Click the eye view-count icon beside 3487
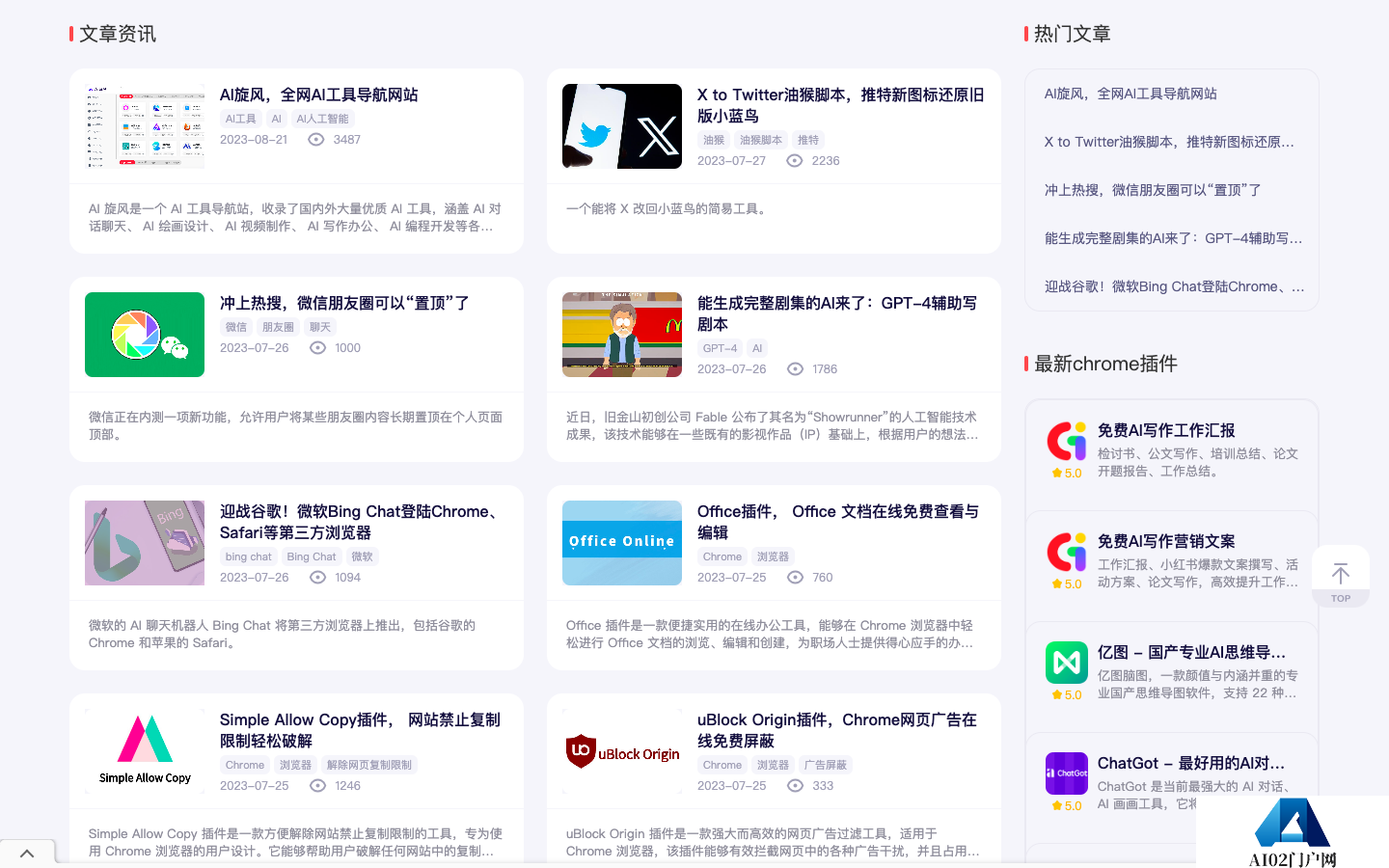1389x868 pixels. point(315,140)
